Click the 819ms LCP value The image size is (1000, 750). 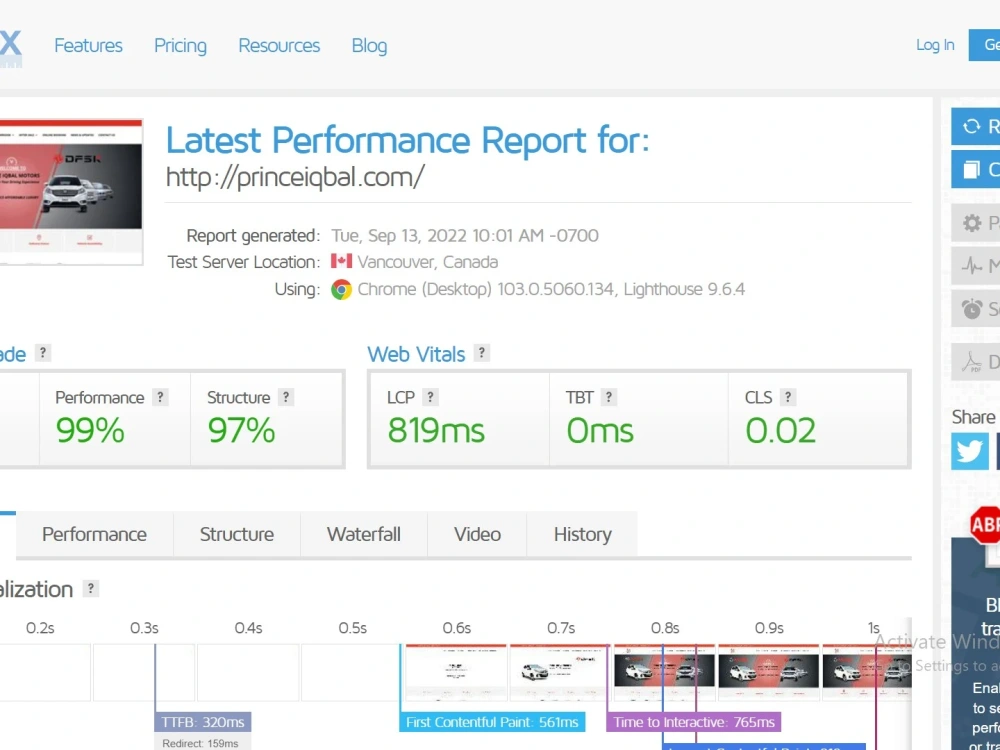click(x=436, y=430)
